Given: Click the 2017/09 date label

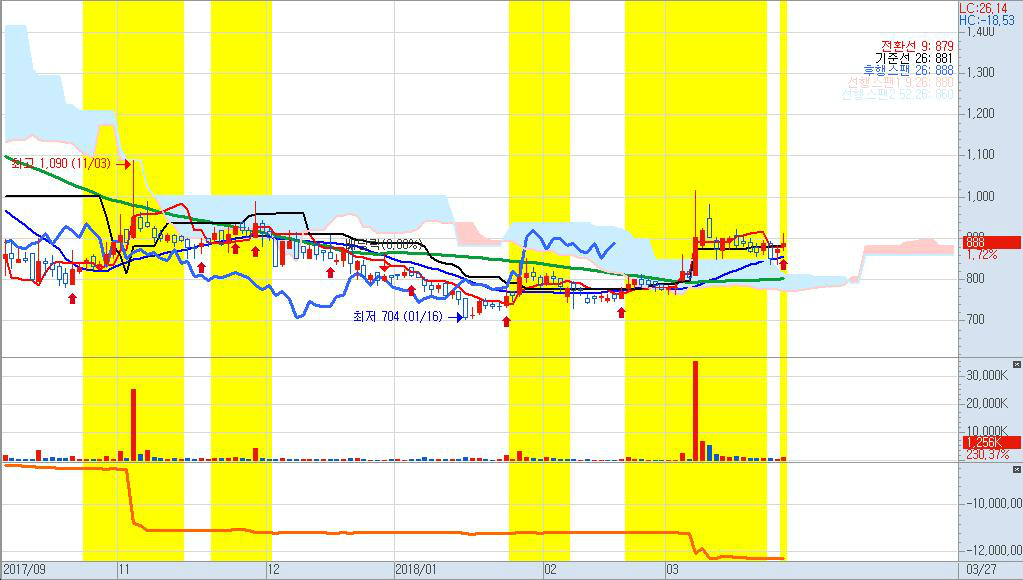Looking at the screenshot, I should click(25, 570).
